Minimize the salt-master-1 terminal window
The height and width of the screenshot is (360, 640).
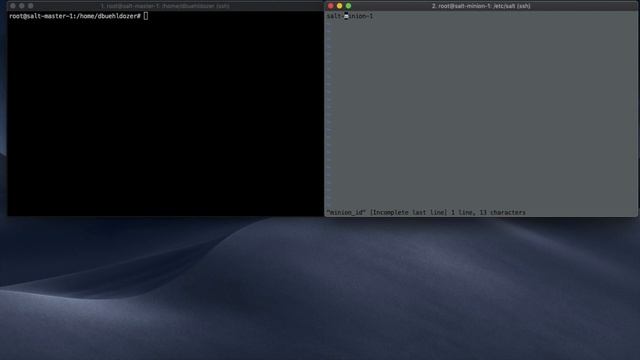pyautogui.click(x=22, y=6)
